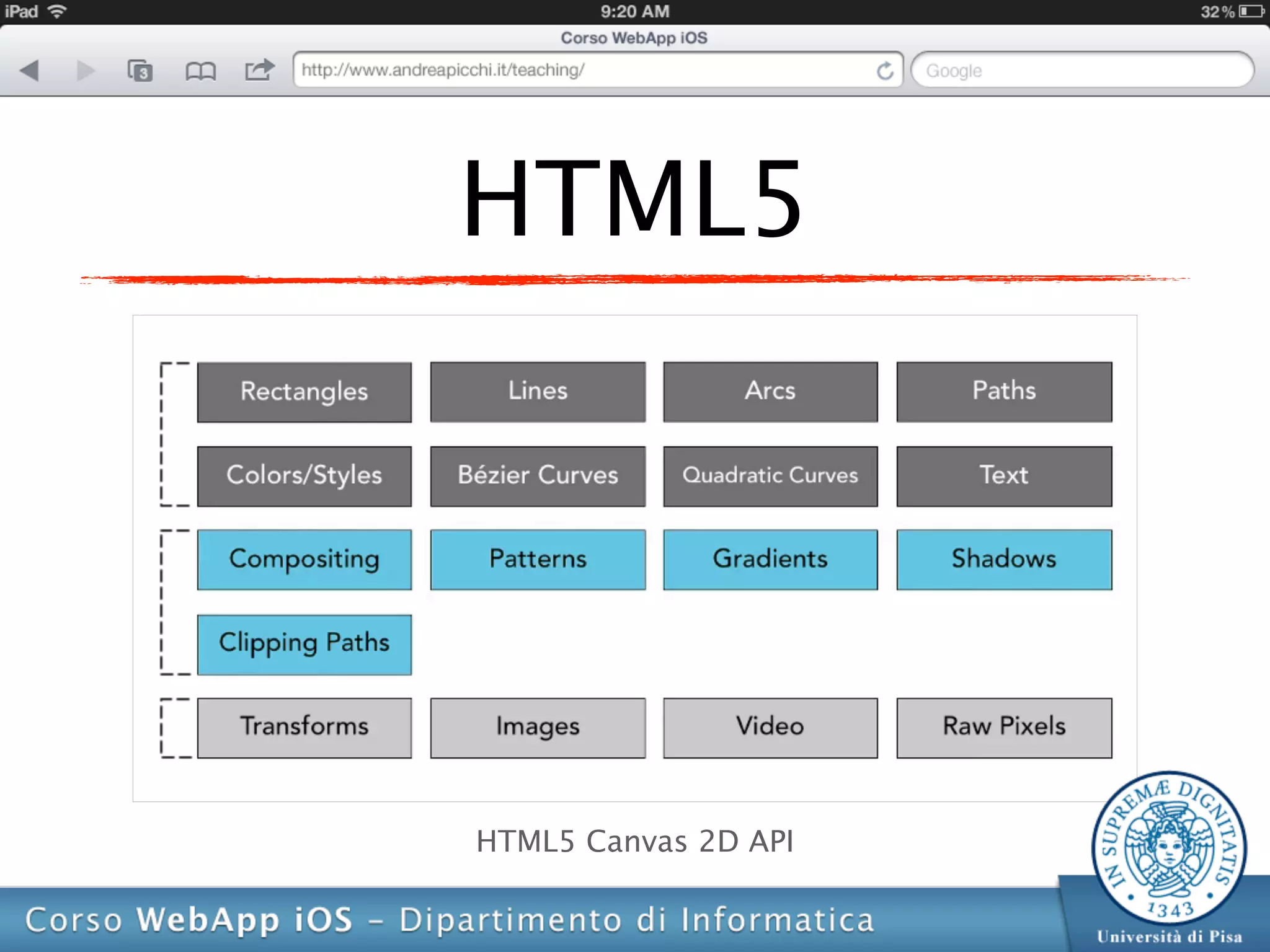Go back with the Safari back arrow
The height and width of the screenshot is (952, 1270).
point(30,71)
